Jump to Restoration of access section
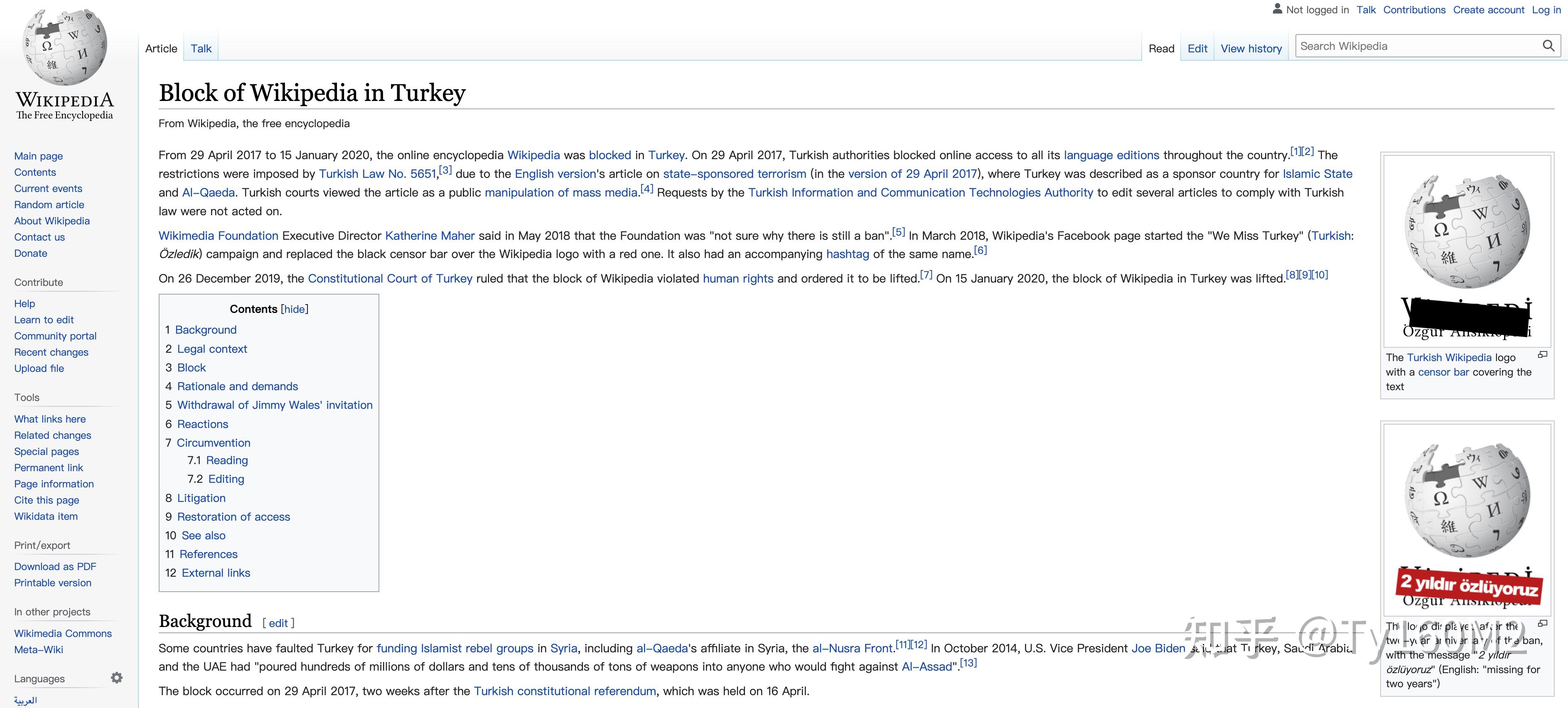Viewport: 1568px width, 708px height. 233,517
